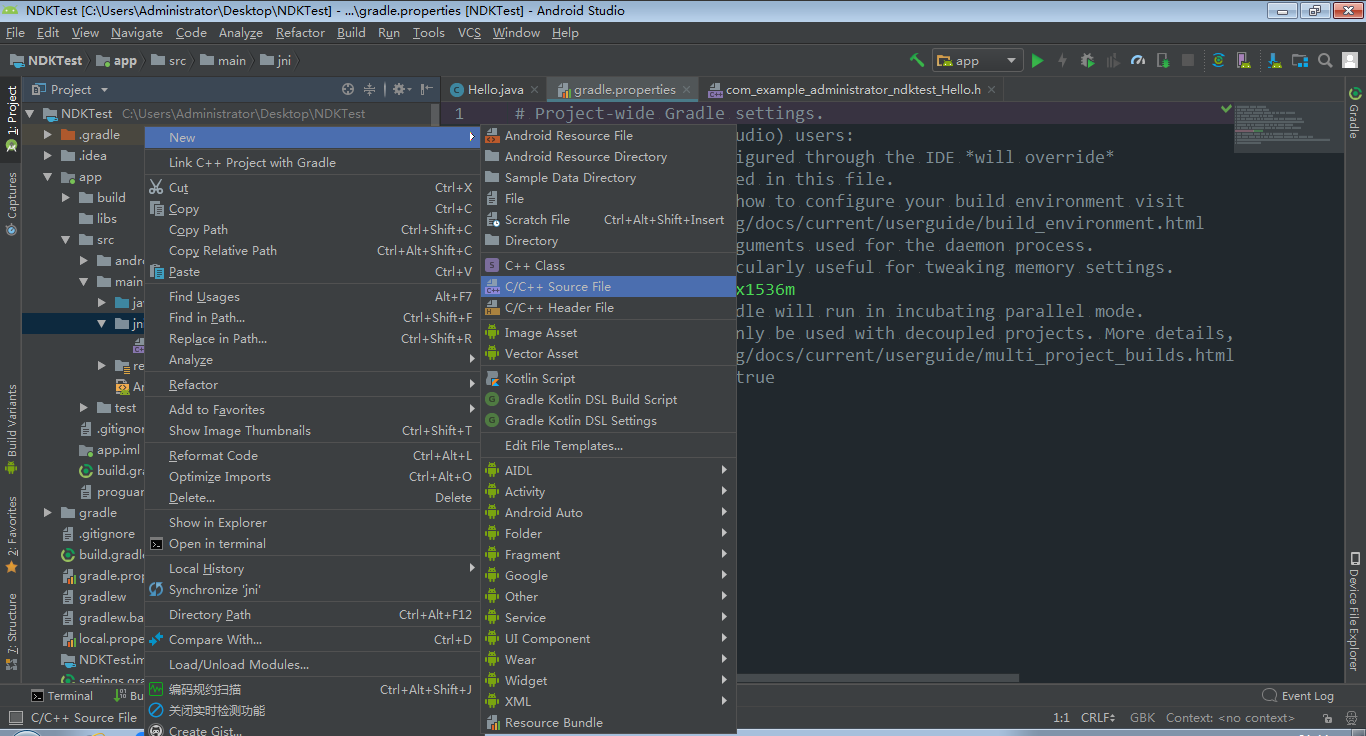
Task: Attach debugger to Android process icon
Action: (x=1162, y=60)
